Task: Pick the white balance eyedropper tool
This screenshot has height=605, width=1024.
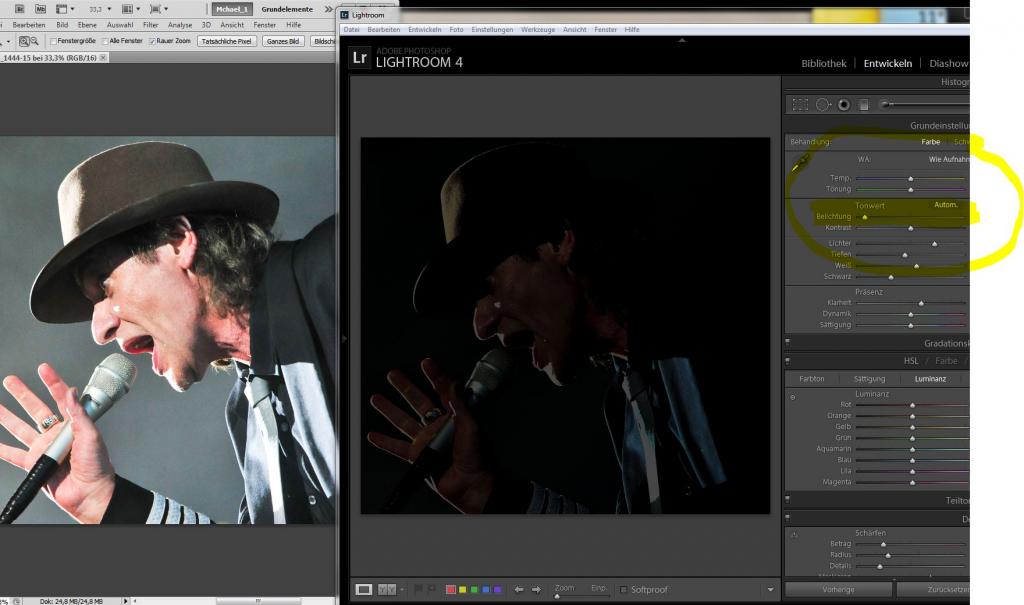Action: [x=801, y=163]
